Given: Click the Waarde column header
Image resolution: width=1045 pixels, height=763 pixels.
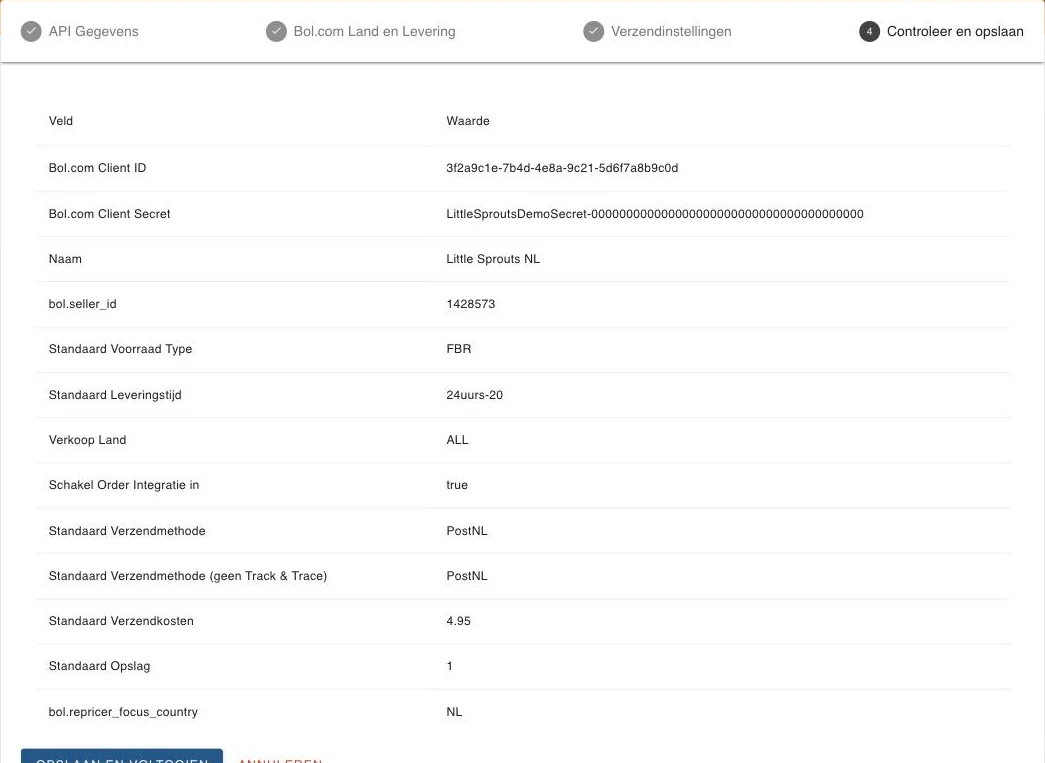Looking at the screenshot, I should coord(468,121).
